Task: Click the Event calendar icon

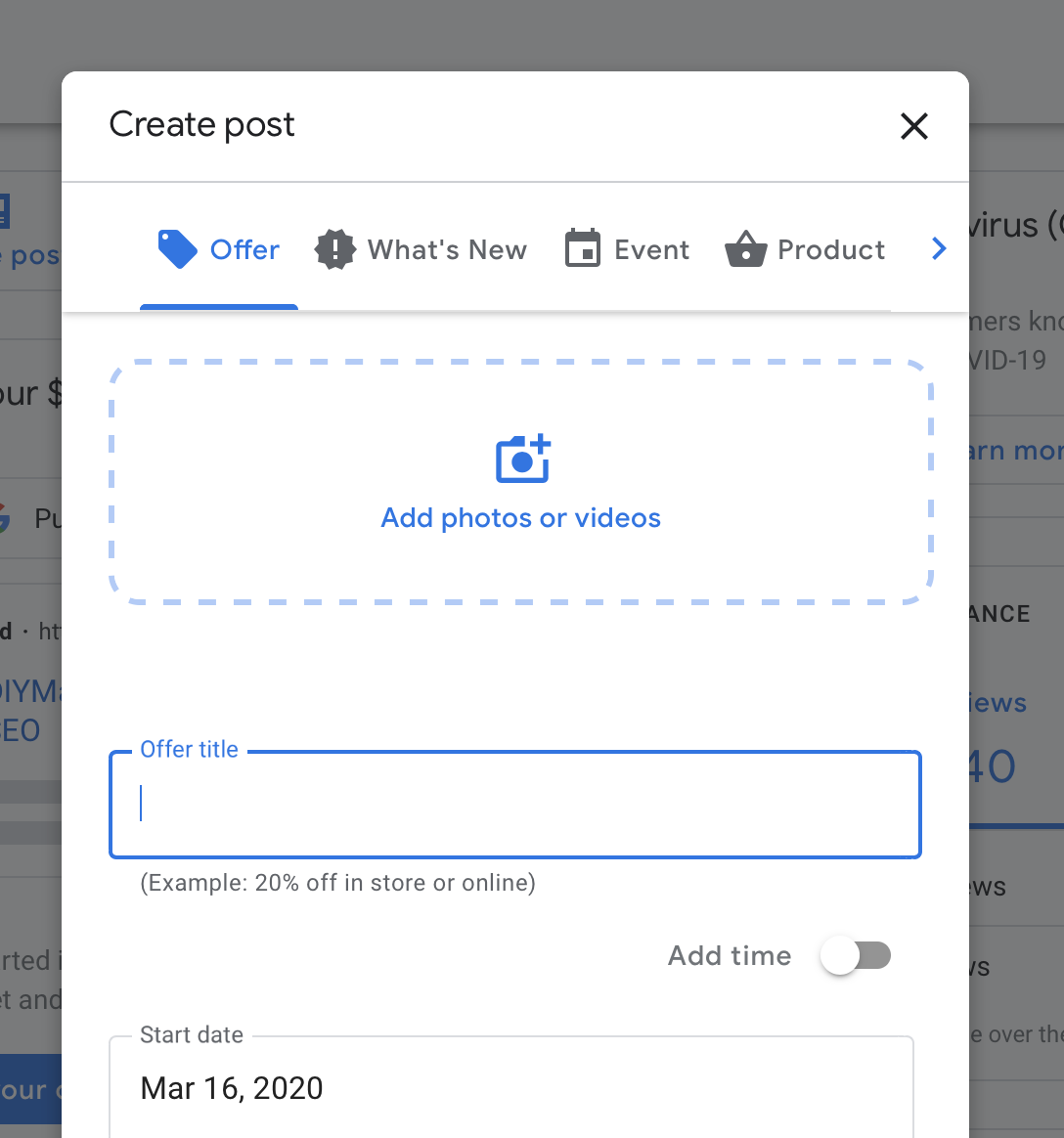Action: (583, 248)
